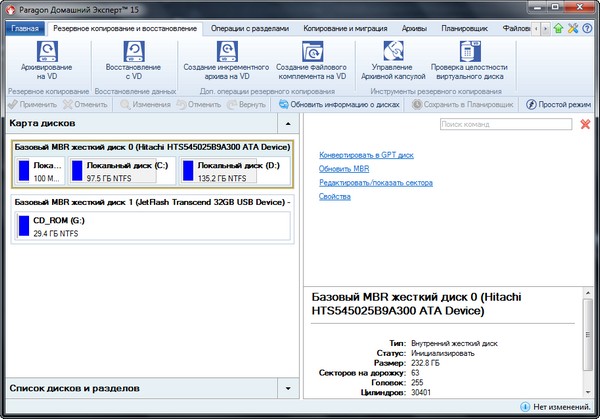Select the 100 MB Лока... partition
Screen dimensions: 600x419
(x=40, y=171)
